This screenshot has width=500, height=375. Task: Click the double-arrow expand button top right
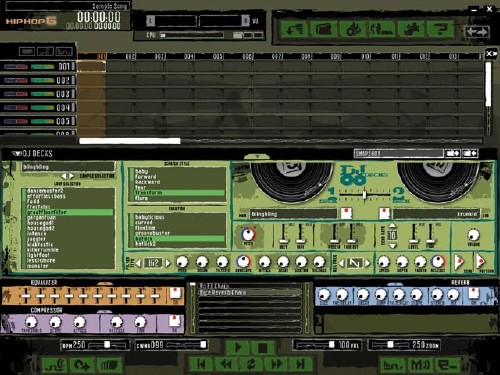point(477,32)
